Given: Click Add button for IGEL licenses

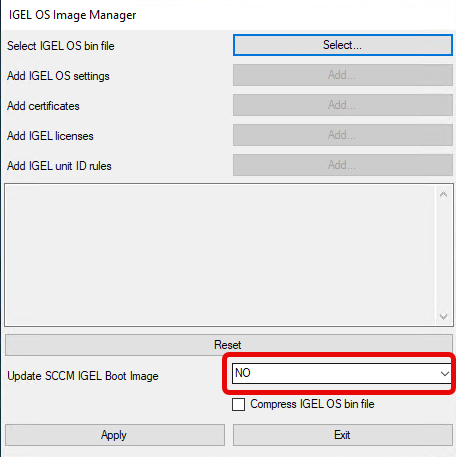Looking at the screenshot, I should pos(343,135).
